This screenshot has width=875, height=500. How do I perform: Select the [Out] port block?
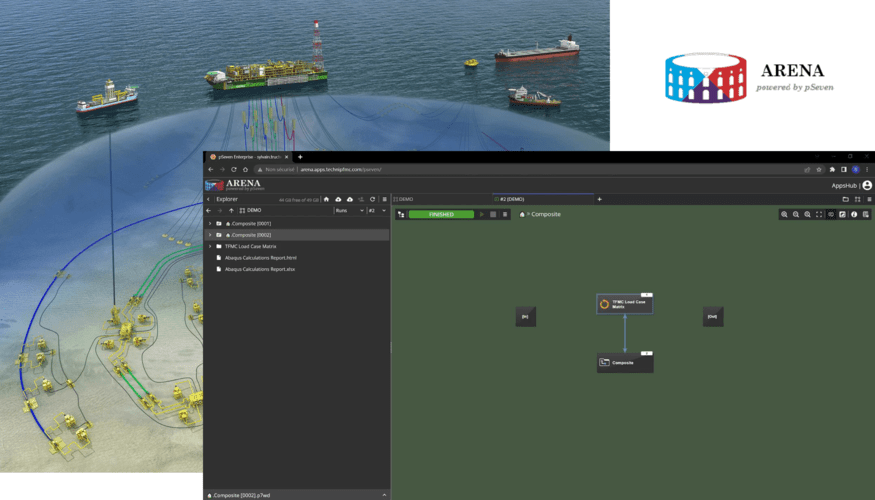(713, 316)
